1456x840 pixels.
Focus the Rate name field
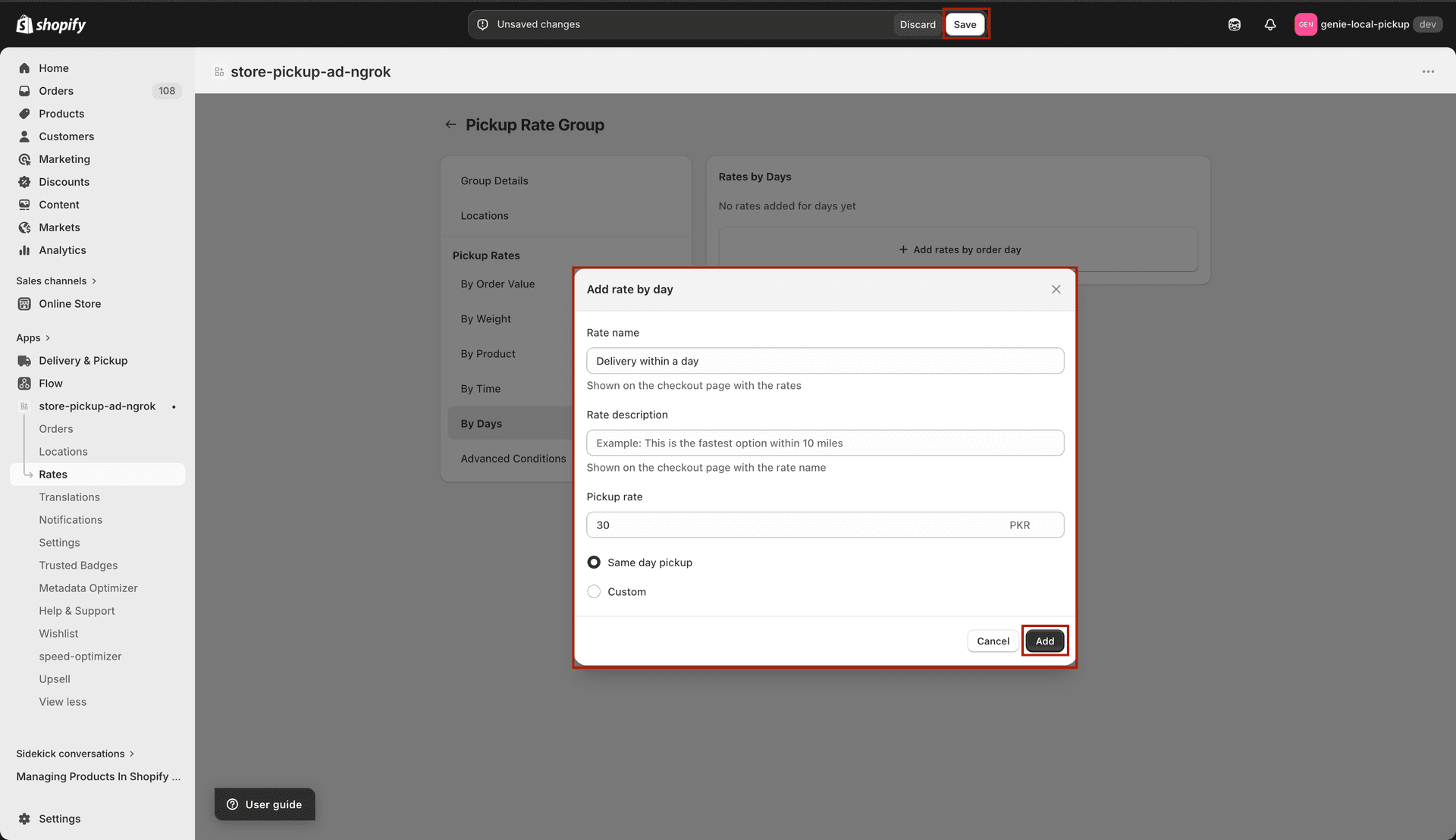(825, 361)
